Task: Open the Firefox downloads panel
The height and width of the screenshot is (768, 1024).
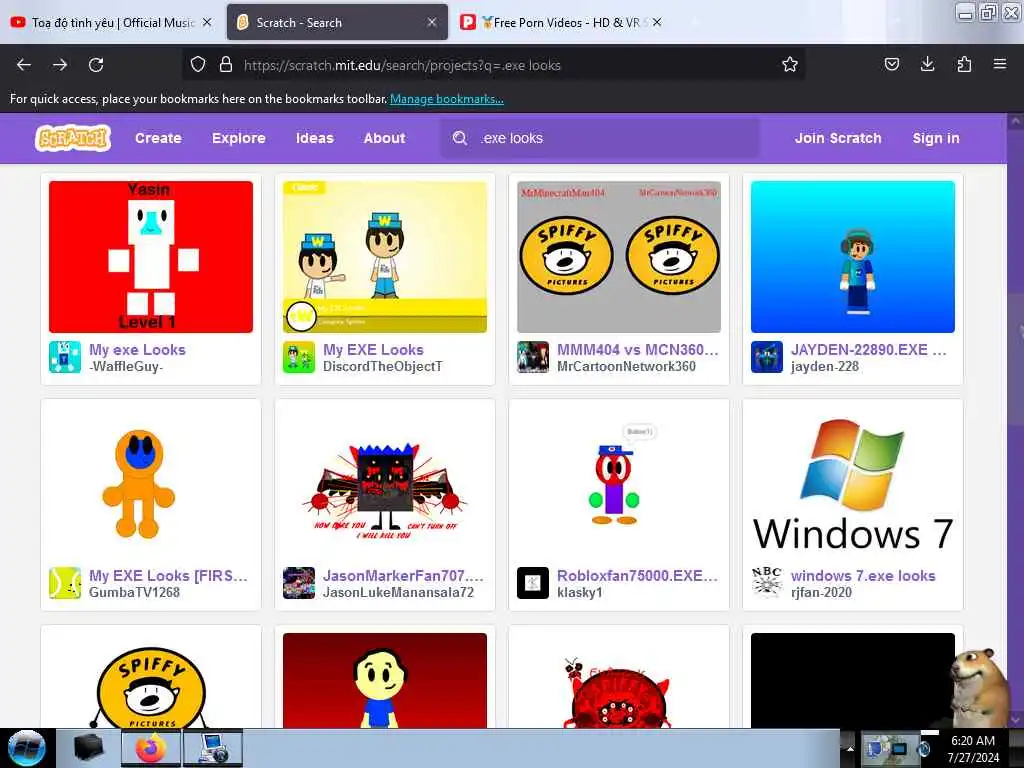Action: pos(927,65)
